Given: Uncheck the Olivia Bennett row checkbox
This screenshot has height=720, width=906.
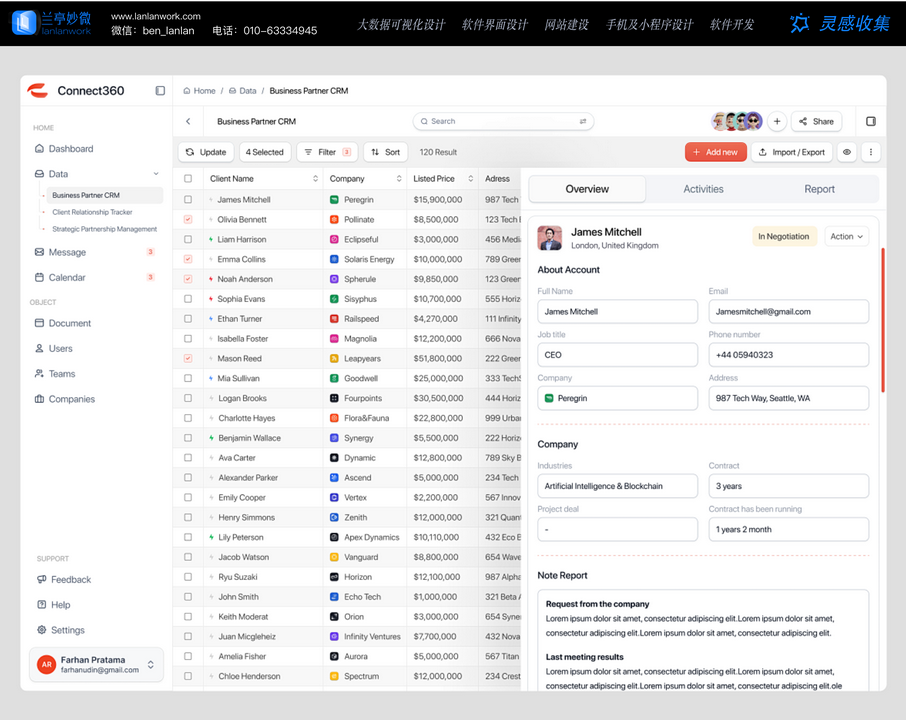Looking at the screenshot, I should 188,220.
